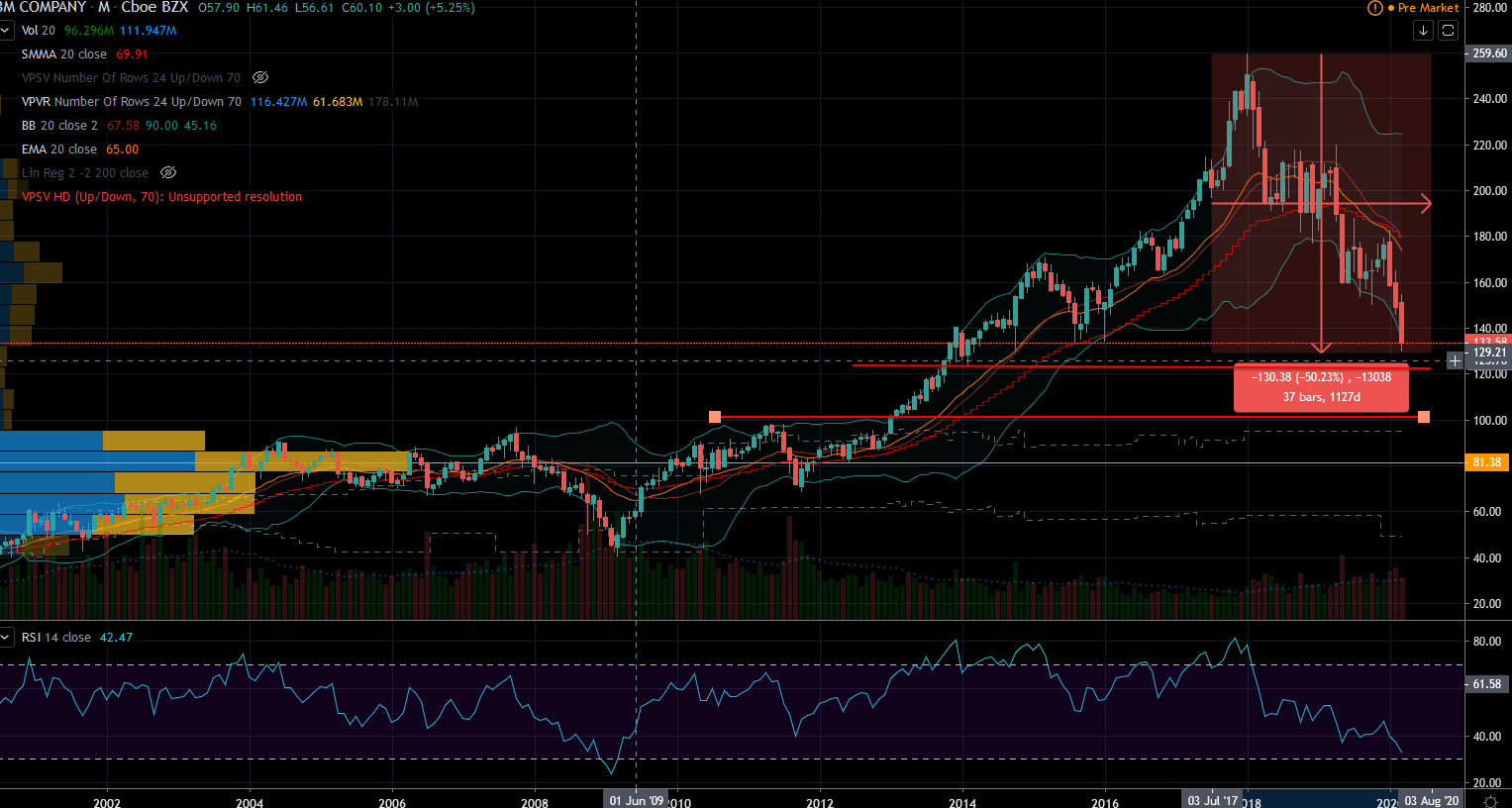Select the SMMA 20 close indicator legend
Image resolution: width=1512 pixels, height=808 pixels.
[x=64, y=53]
